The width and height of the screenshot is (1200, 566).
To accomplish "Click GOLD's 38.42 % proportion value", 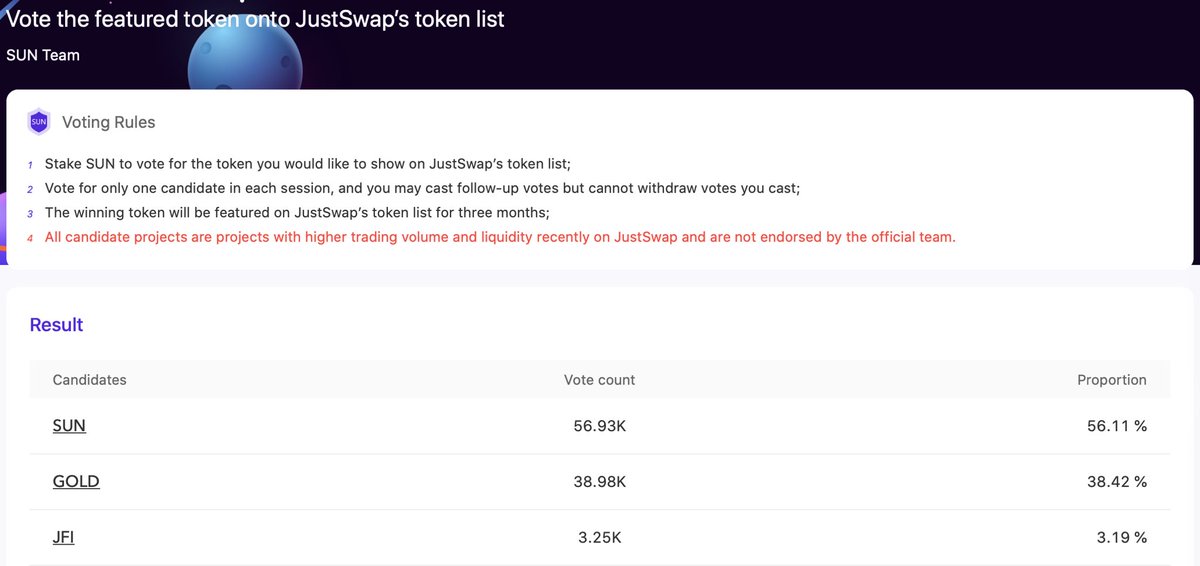I will [1118, 482].
